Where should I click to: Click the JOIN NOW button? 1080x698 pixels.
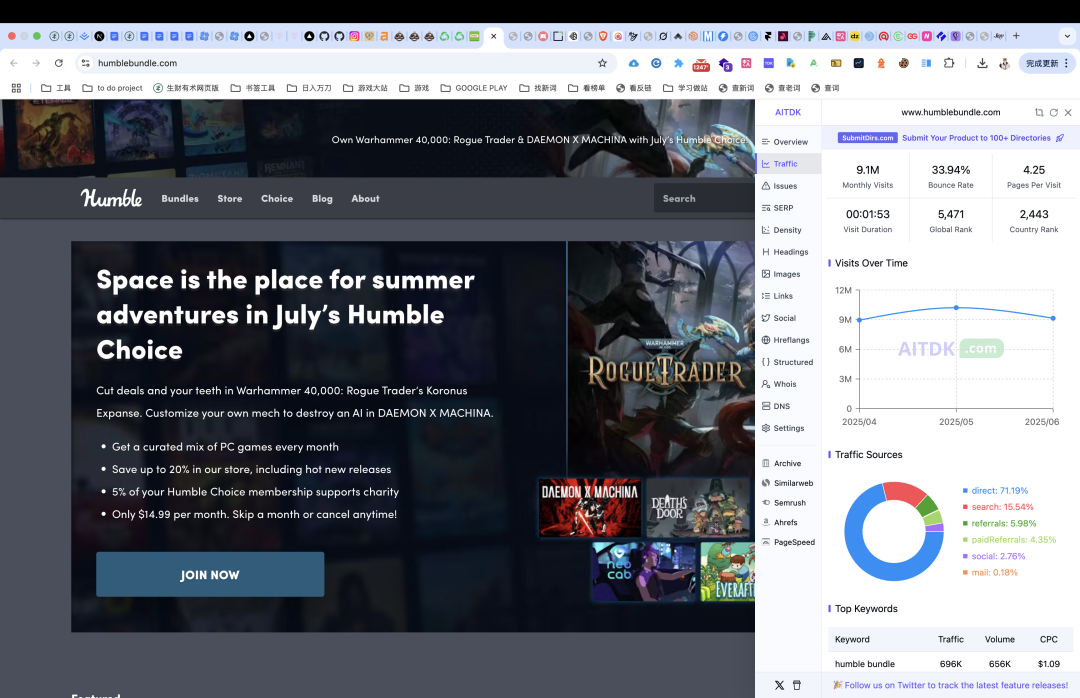[210, 575]
